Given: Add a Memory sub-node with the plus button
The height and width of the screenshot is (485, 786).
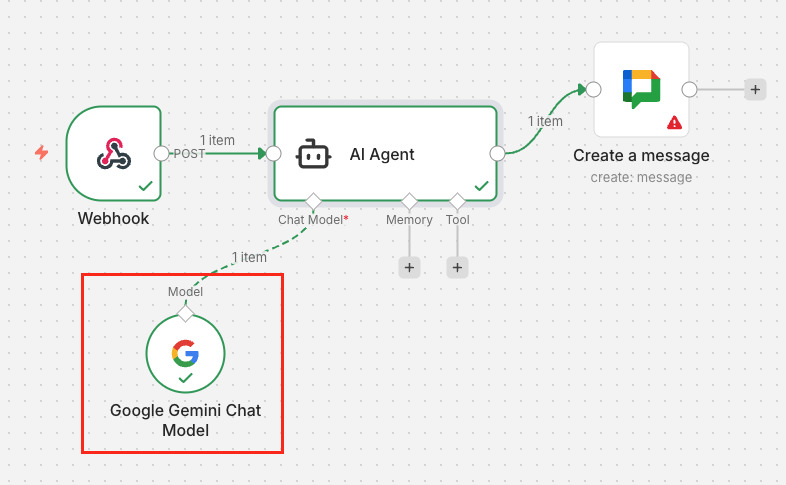Looking at the screenshot, I should tap(409, 267).
